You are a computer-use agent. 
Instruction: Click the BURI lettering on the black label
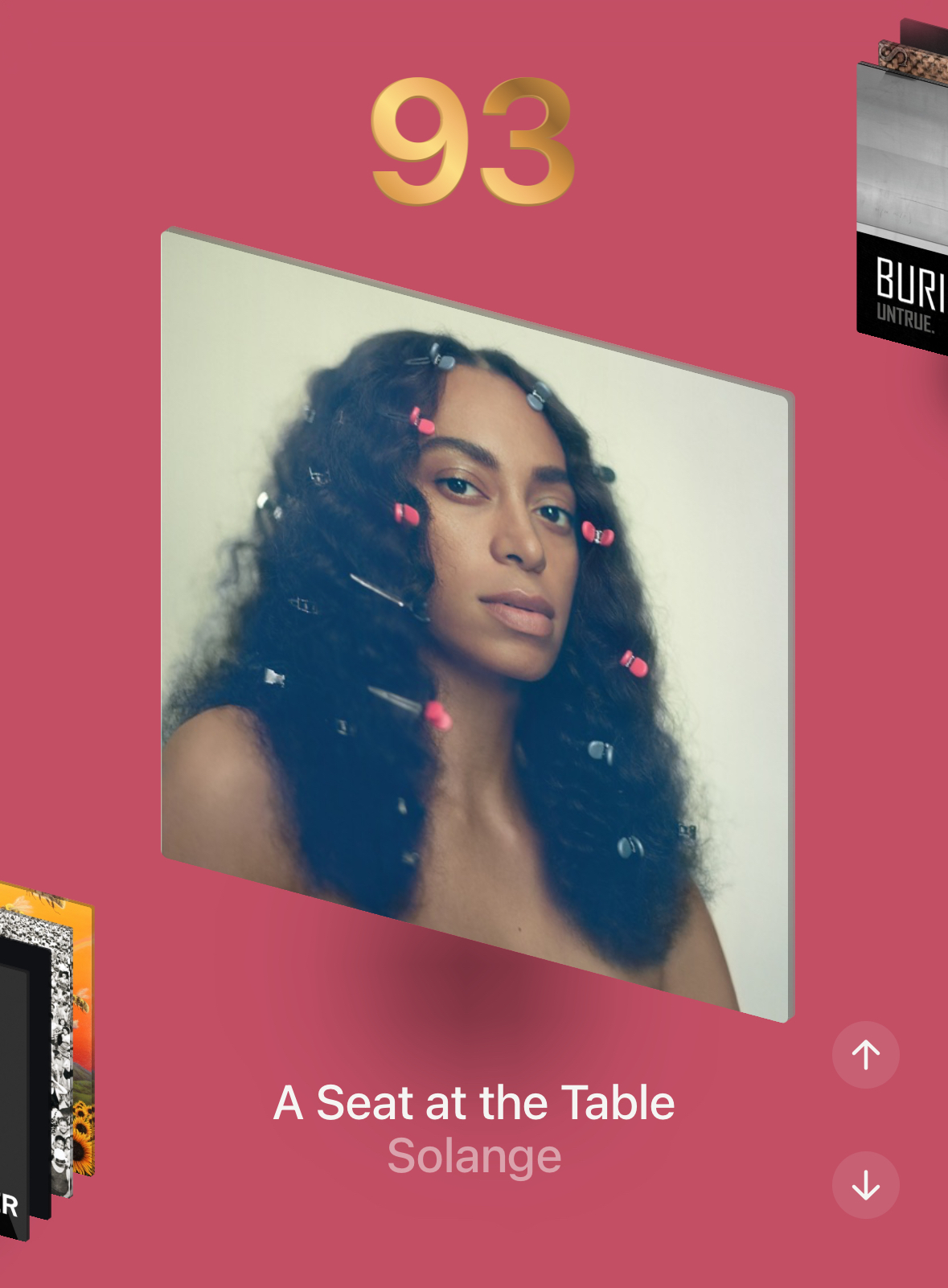(910, 283)
